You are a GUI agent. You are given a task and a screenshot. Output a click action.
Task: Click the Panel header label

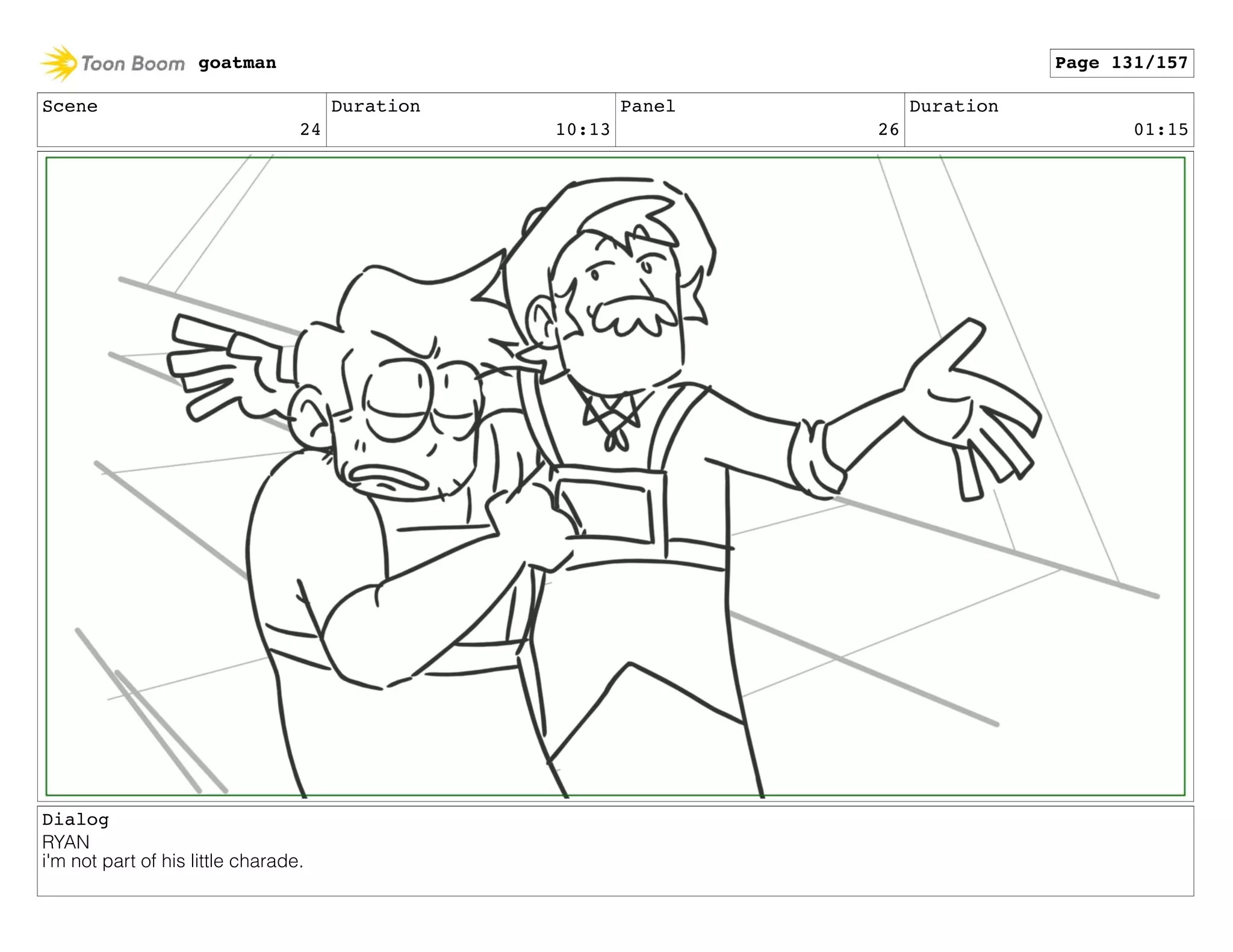(648, 107)
